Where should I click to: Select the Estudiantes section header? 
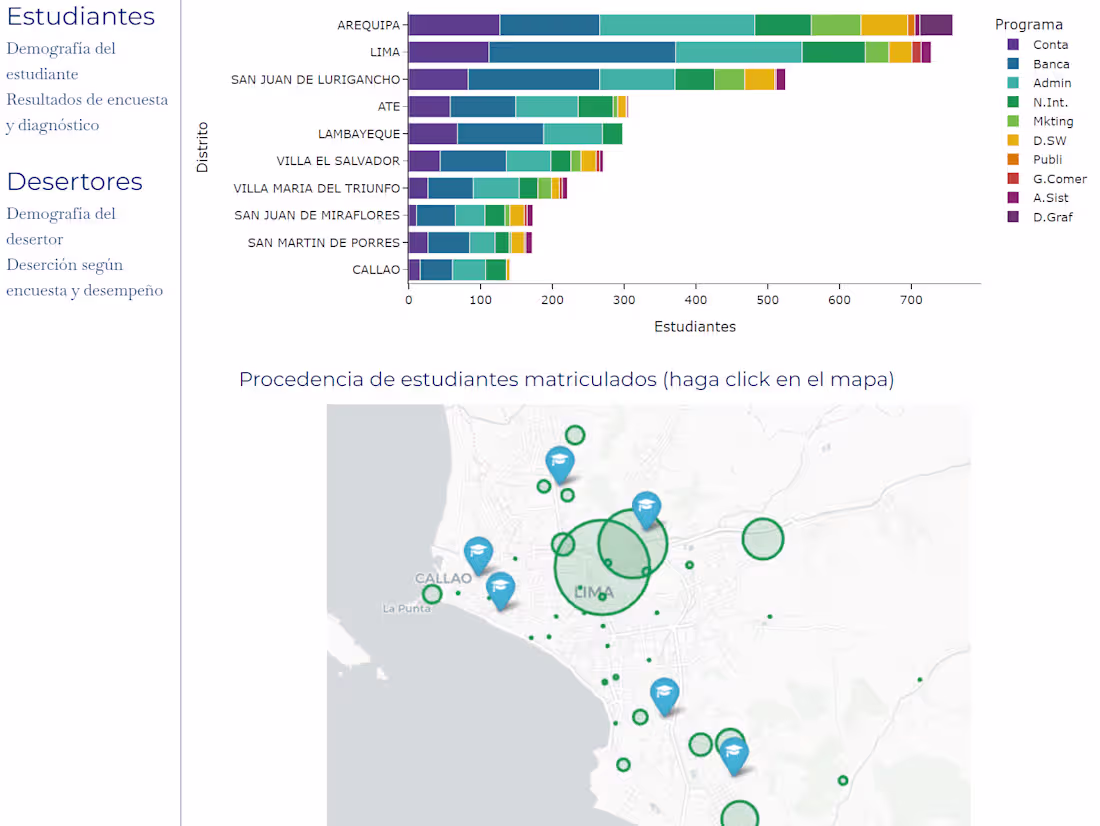pyautogui.click(x=80, y=17)
